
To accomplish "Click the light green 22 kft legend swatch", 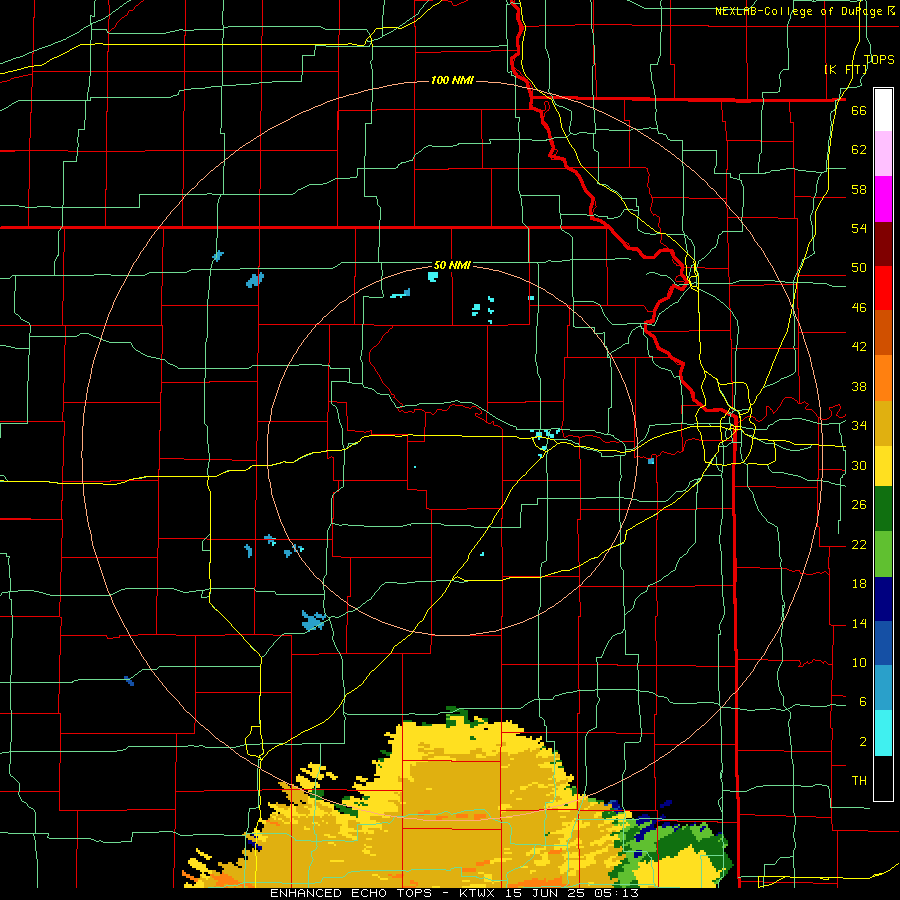I will click(883, 554).
